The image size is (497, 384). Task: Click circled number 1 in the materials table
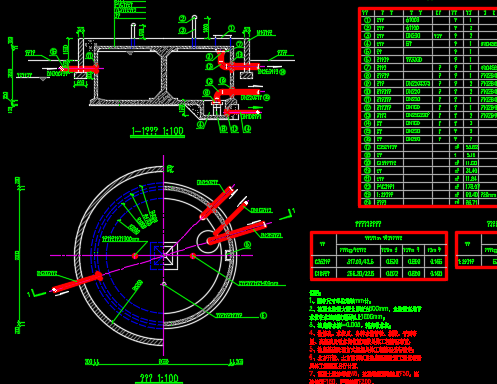coord(367,20)
